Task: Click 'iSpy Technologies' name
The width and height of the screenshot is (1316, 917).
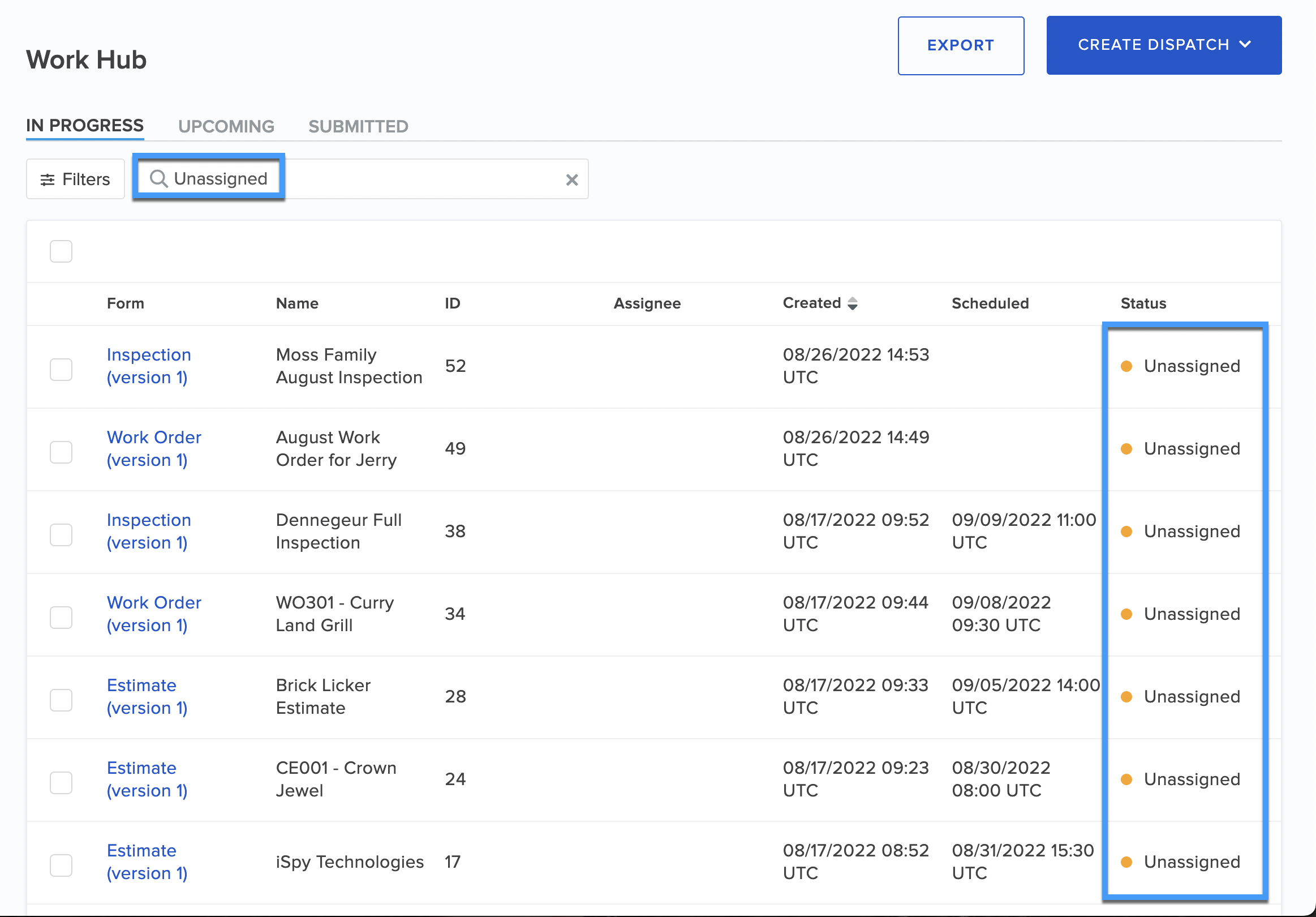Action: pyautogui.click(x=350, y=862)
